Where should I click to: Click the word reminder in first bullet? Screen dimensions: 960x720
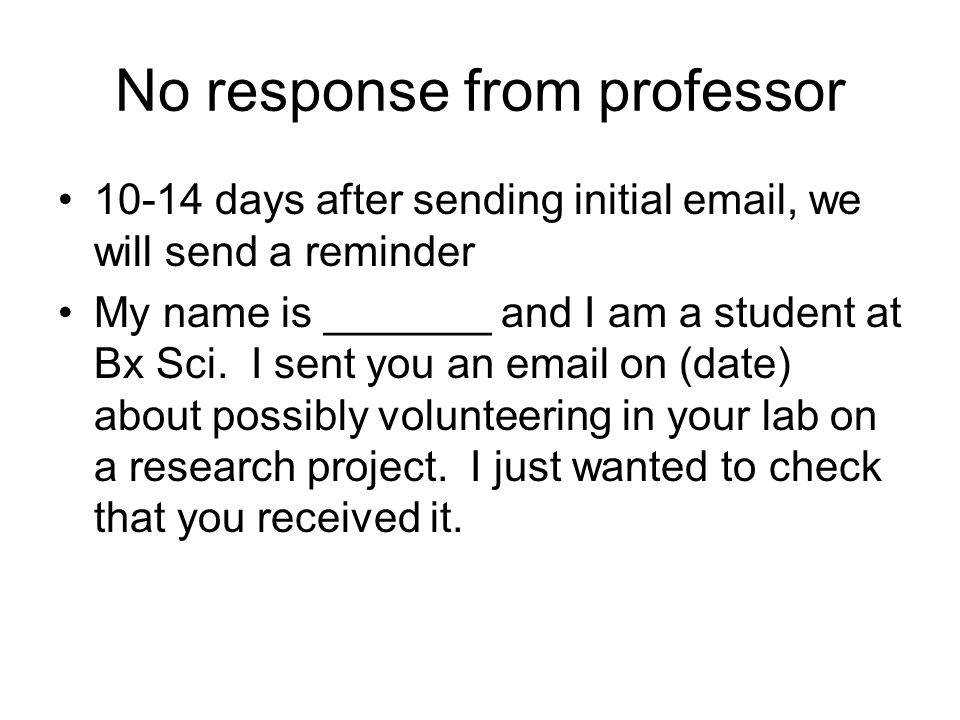click(390, 252)
